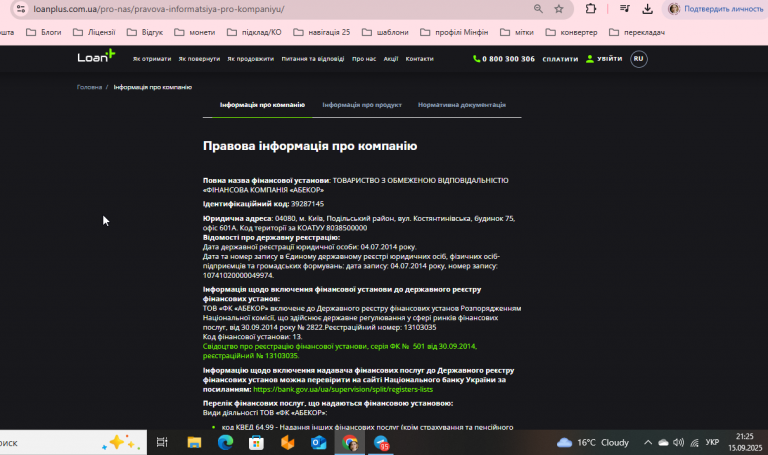Open weather widget 16°C Cloudy
Screen dimensions: 768x455
click(593, 442)
